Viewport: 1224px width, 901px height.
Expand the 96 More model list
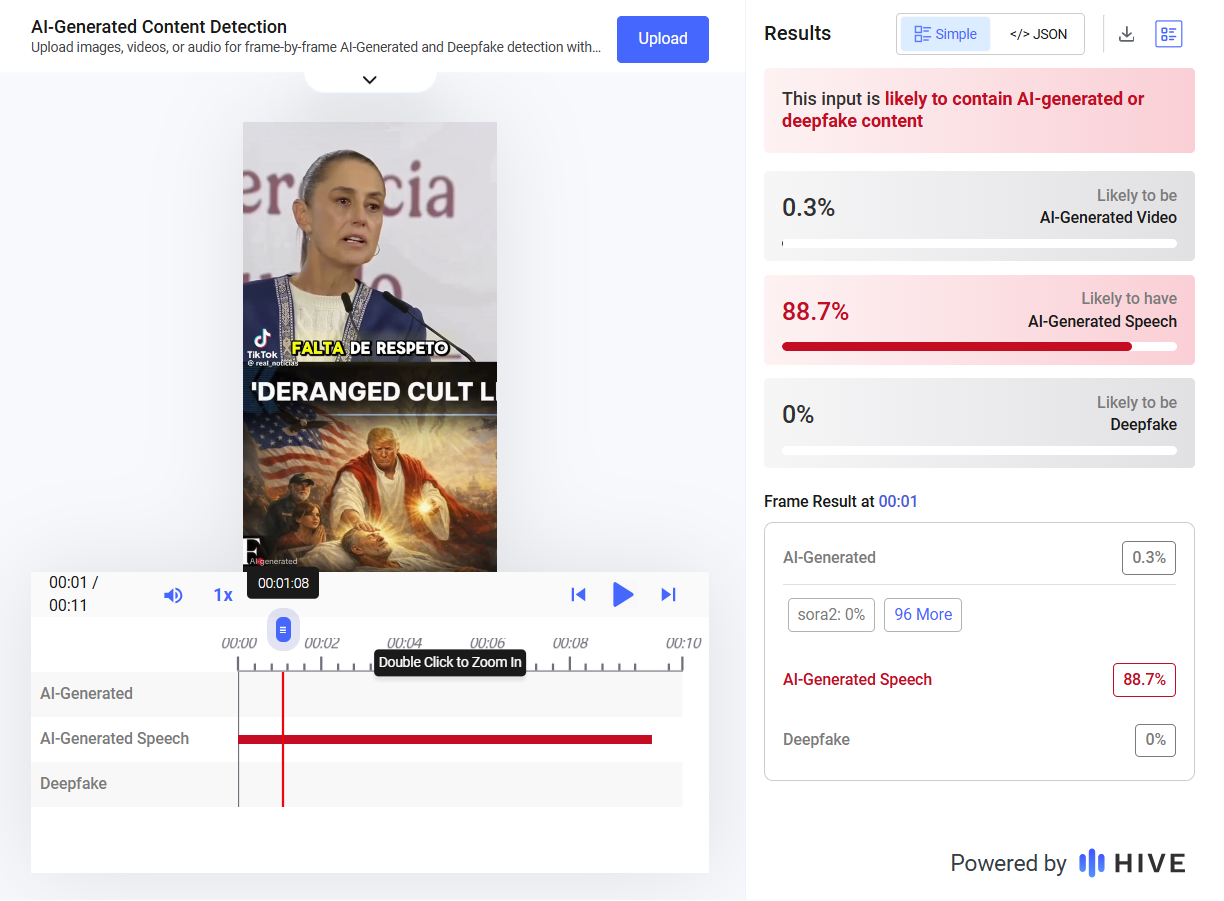922,615
